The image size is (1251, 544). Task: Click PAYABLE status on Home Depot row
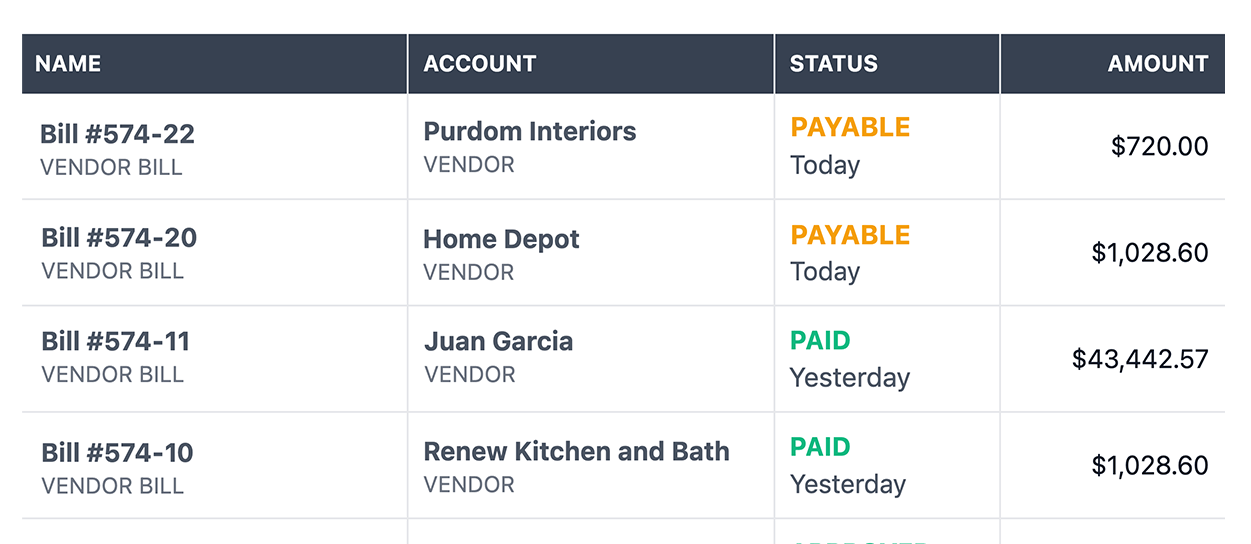click(x=850, y=235)
